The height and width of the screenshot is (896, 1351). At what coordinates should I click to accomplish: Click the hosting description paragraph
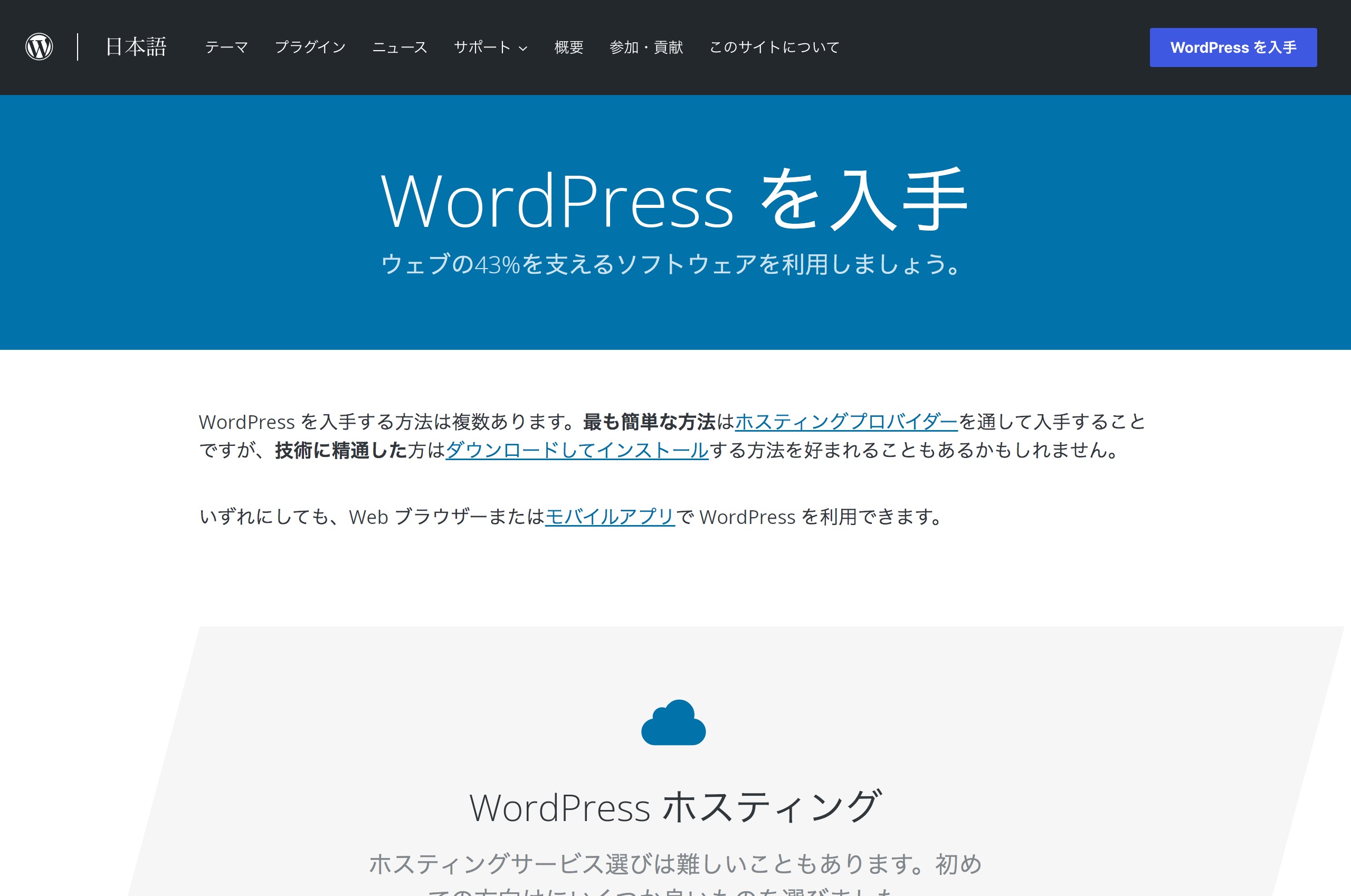point(674,864)
